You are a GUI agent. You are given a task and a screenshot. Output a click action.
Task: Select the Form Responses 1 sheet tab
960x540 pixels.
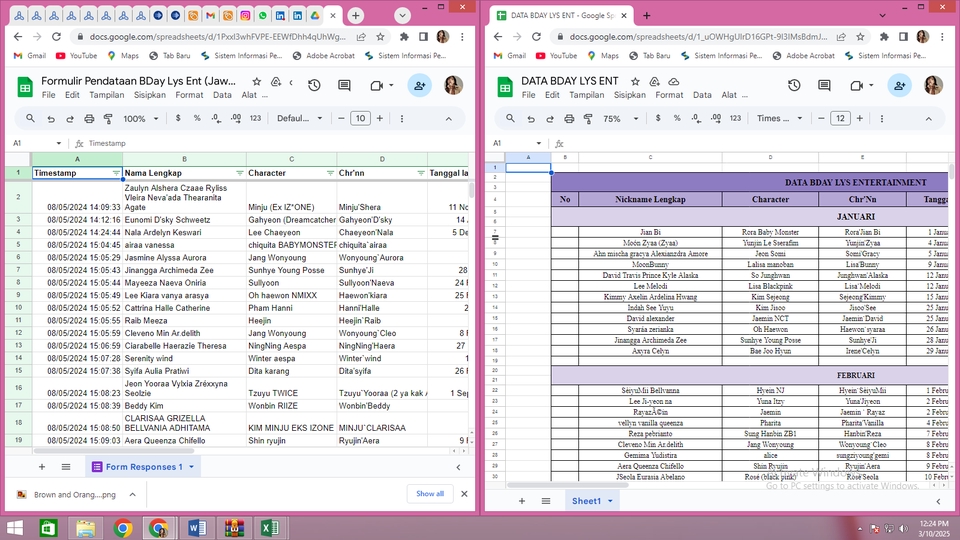coord(144,467)
